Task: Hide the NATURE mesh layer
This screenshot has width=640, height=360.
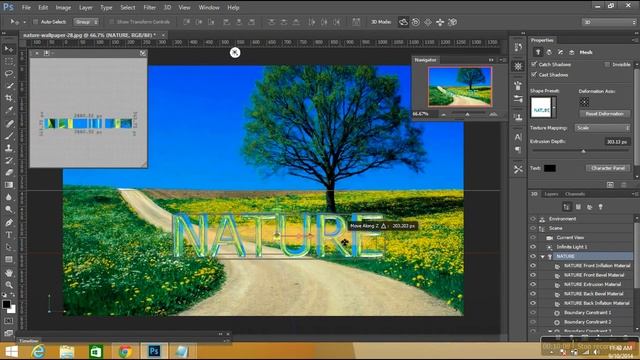Action: coord(533,256)
